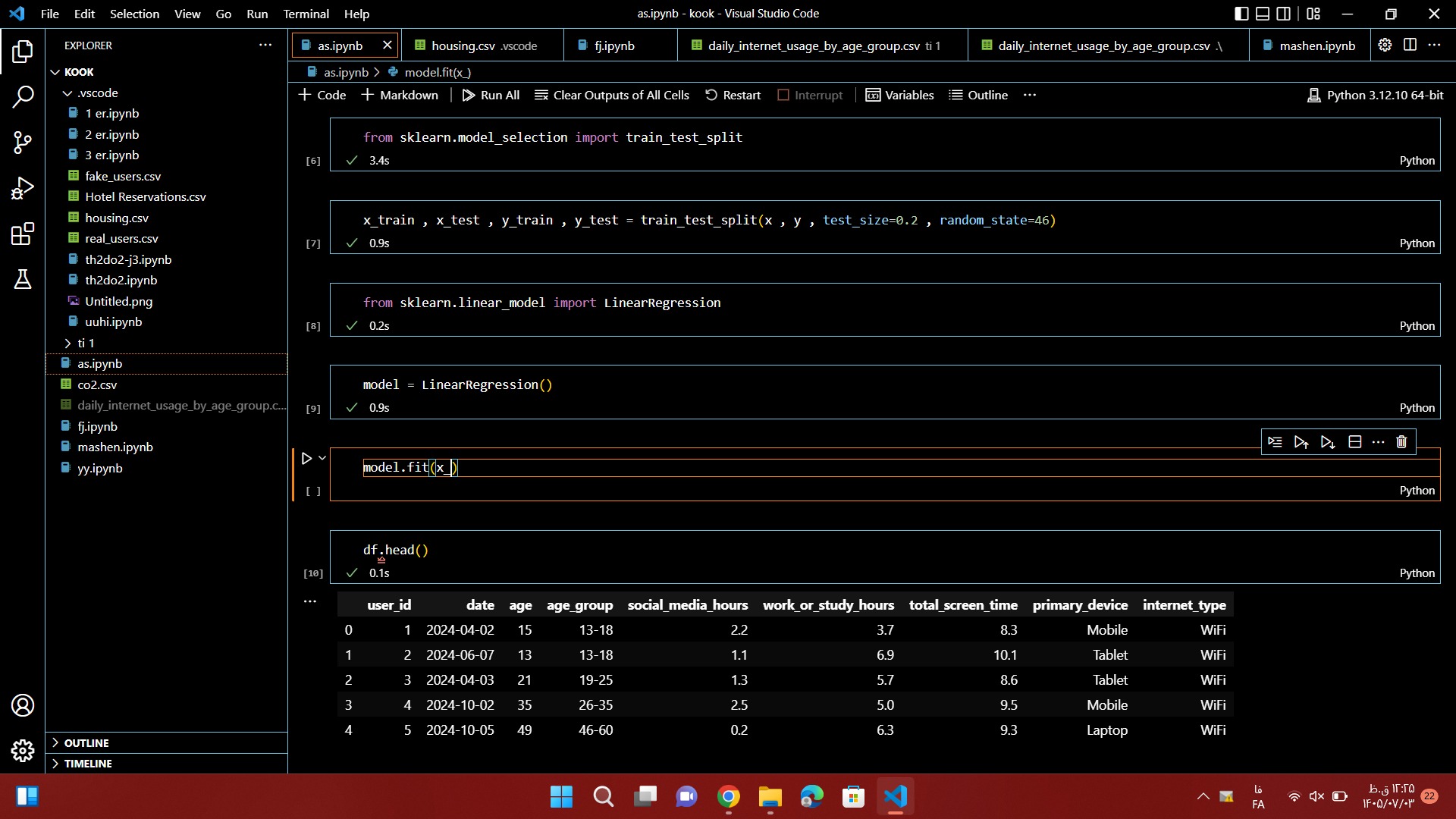Toggle Secondary Side Bar layout button
1456x819 pixels.
point(1284,14)
